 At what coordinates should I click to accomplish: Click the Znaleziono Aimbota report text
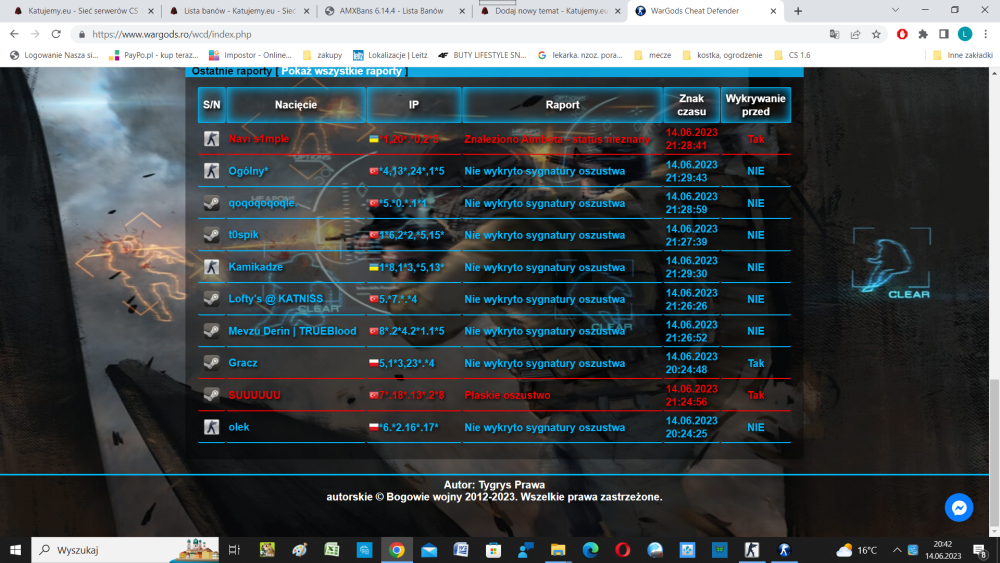(x=557, y=139)
